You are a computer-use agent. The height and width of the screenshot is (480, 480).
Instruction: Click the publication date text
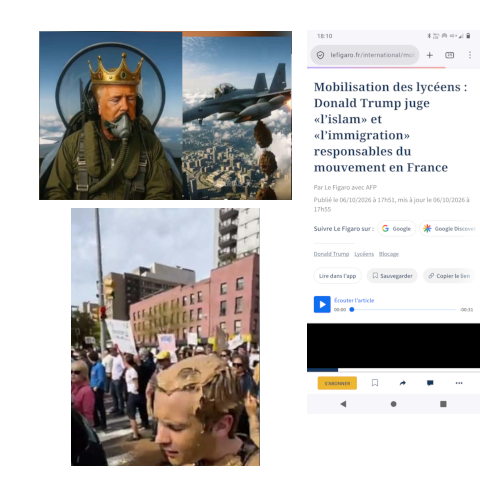(391, 204)
